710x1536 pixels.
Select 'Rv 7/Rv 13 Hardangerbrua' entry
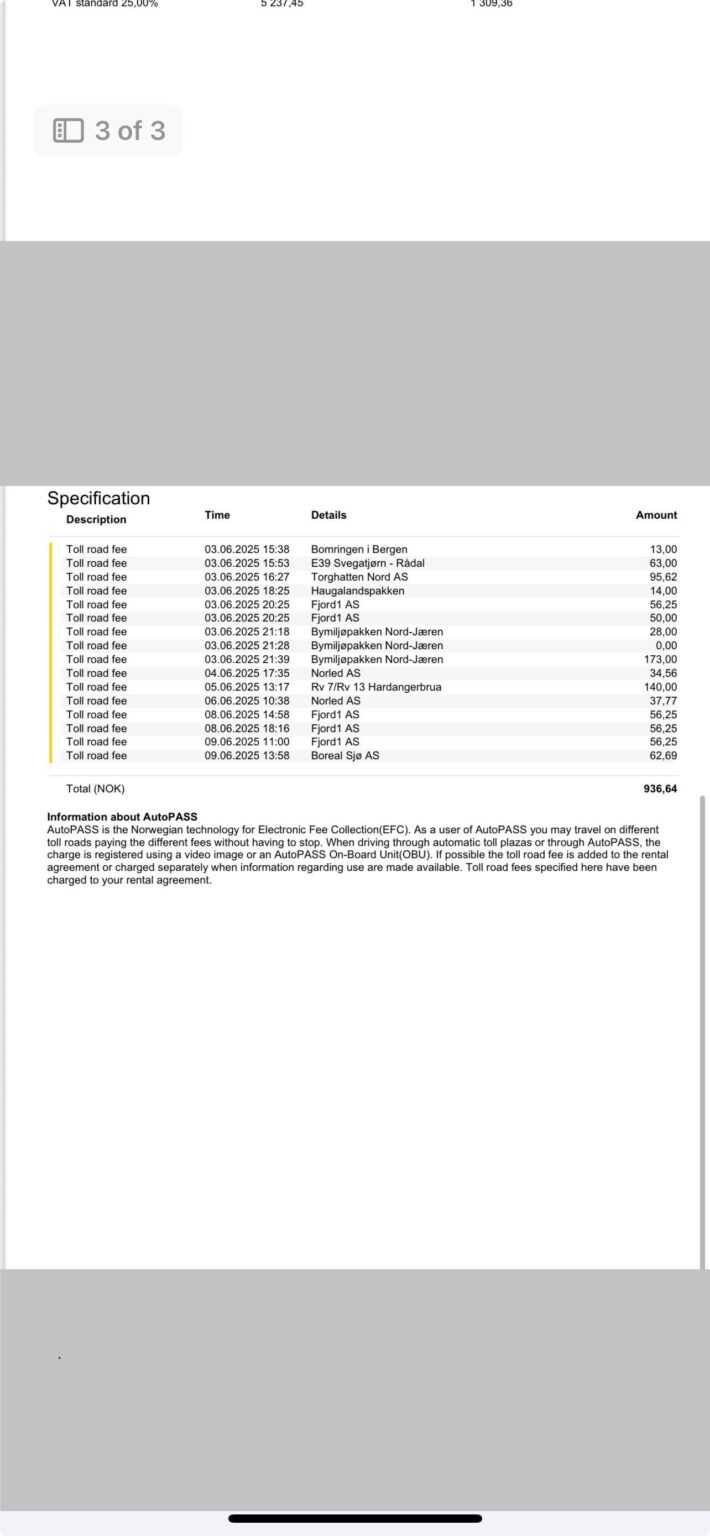(x=376, y=687)
